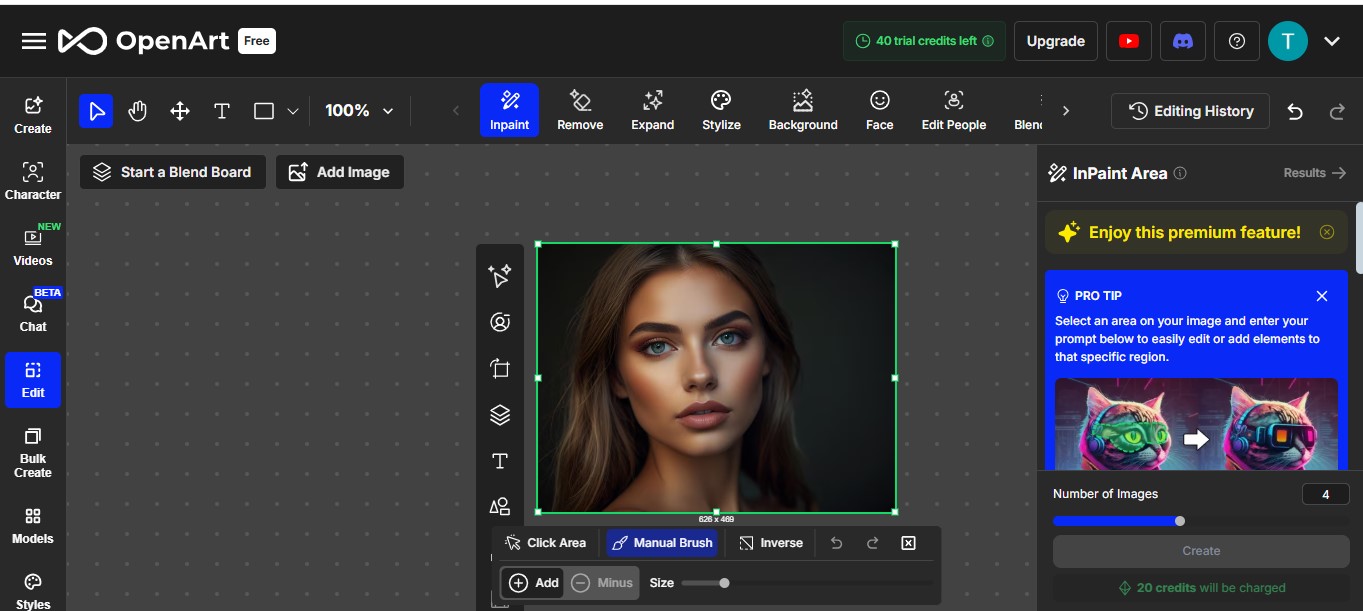Viewport: 1363px width, 611px height.
Task: Open the Face editing tool
Action: [879, 110]
